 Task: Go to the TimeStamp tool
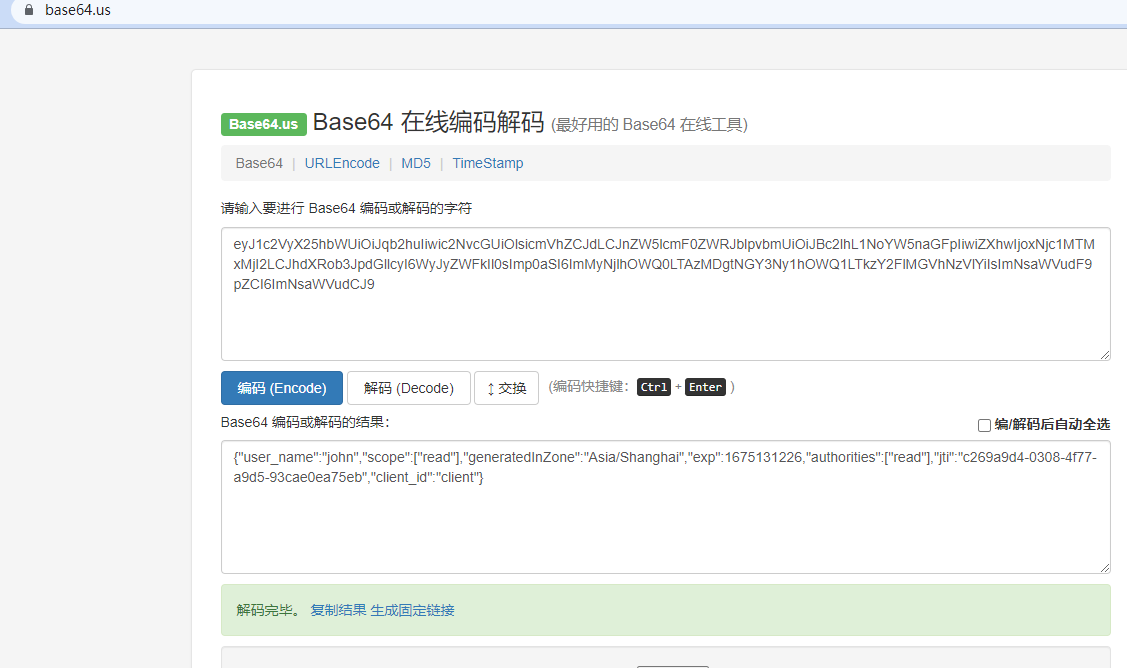488,163
